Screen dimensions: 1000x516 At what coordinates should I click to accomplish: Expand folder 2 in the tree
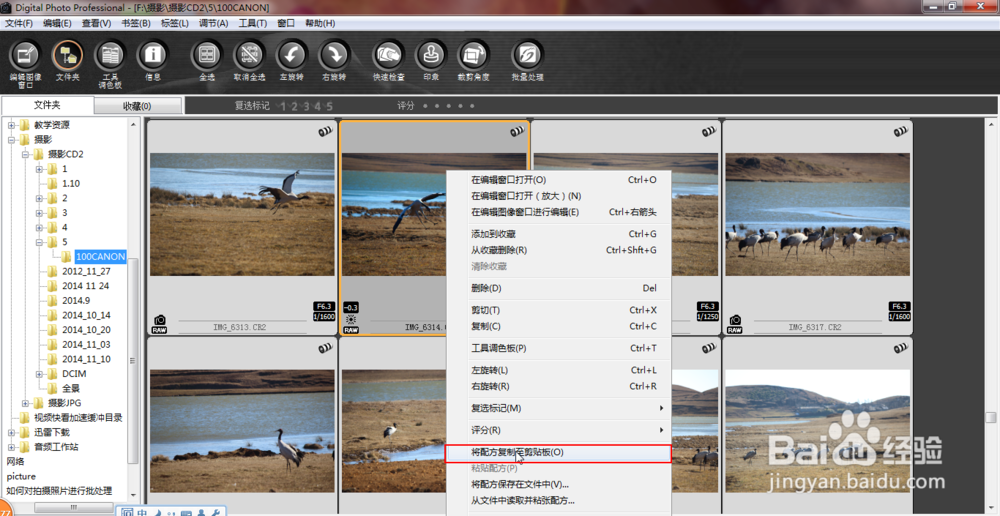(40, 198)
